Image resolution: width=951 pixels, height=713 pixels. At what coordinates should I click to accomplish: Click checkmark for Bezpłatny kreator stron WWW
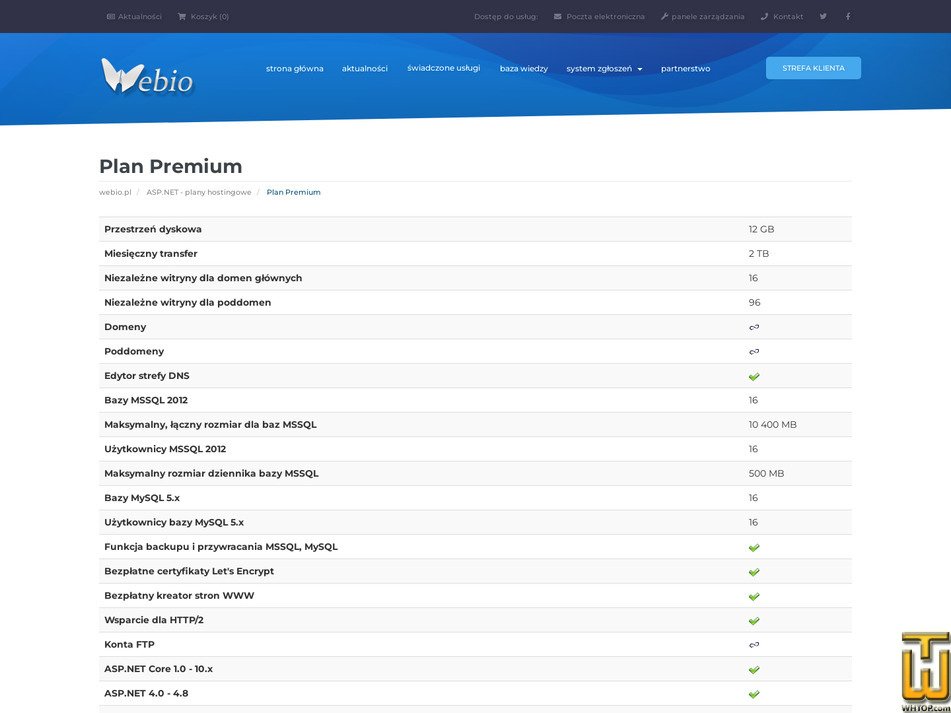pyautogui.click(x=754, y=597)
